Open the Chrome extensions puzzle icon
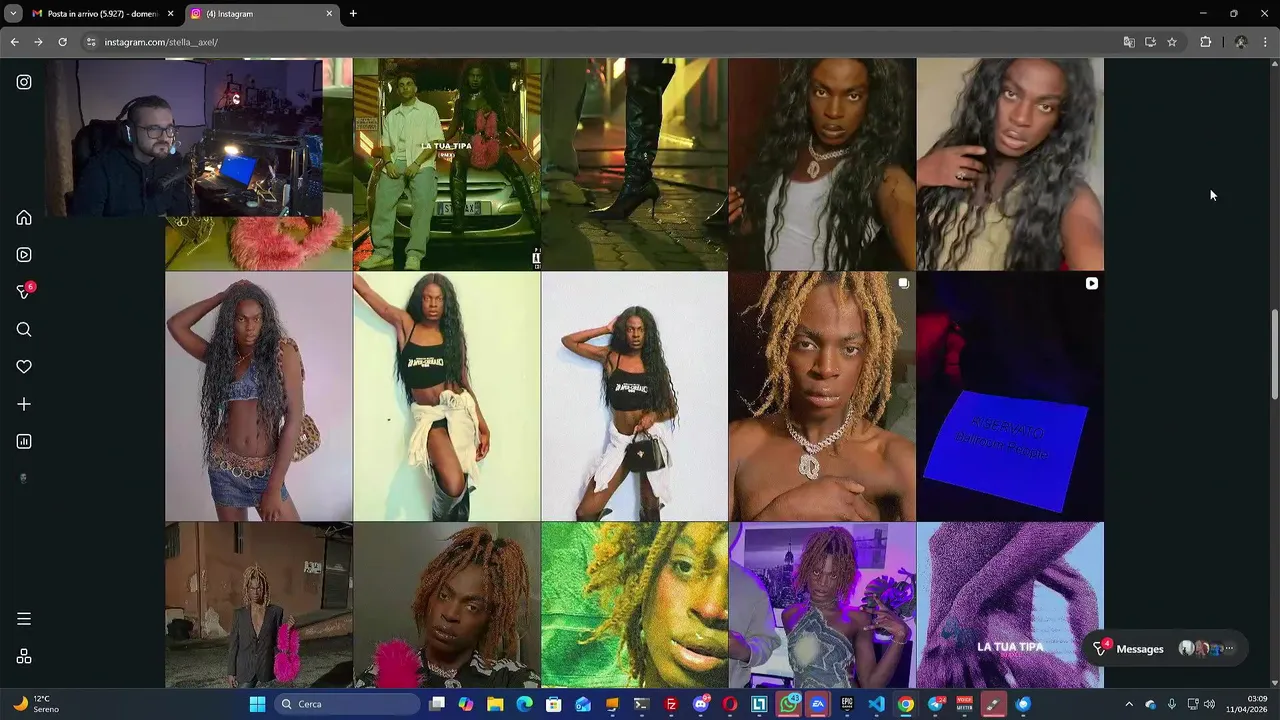Image resolution: width=1280 pixels, height=720 pixels. 1205,42
